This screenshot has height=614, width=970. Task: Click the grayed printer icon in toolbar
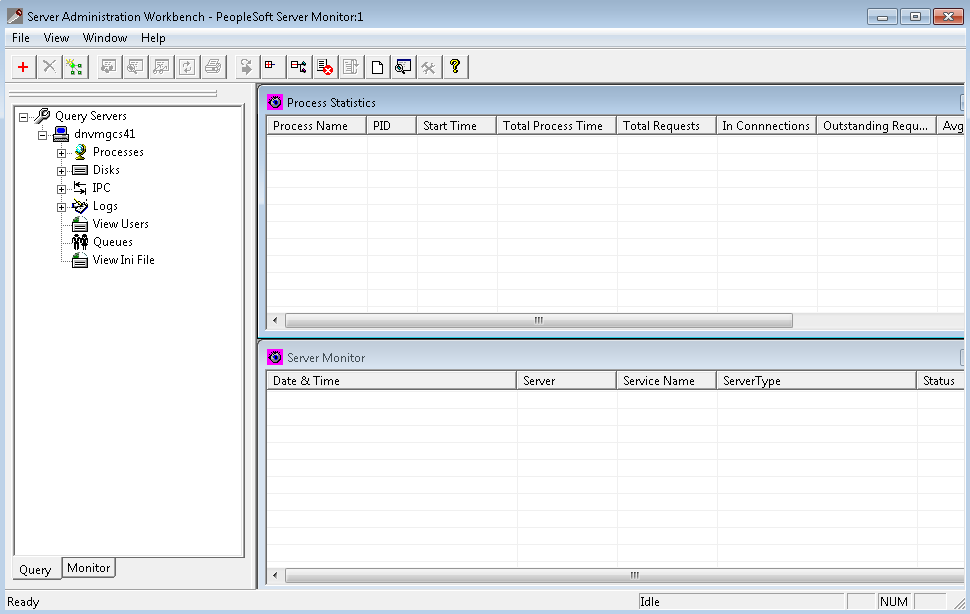point(213,67)
